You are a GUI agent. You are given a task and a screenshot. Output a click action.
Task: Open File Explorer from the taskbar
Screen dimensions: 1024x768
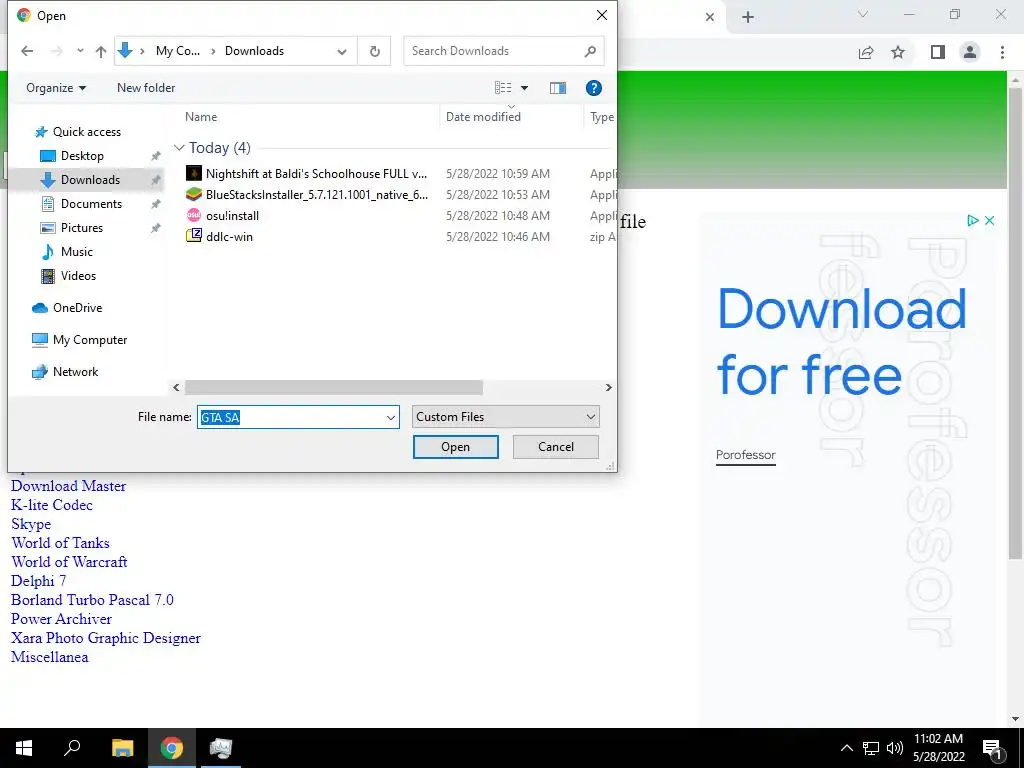[122, 748]
